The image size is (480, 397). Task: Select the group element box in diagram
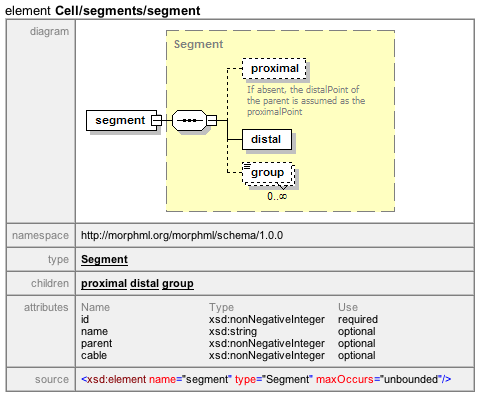(268, 174)
